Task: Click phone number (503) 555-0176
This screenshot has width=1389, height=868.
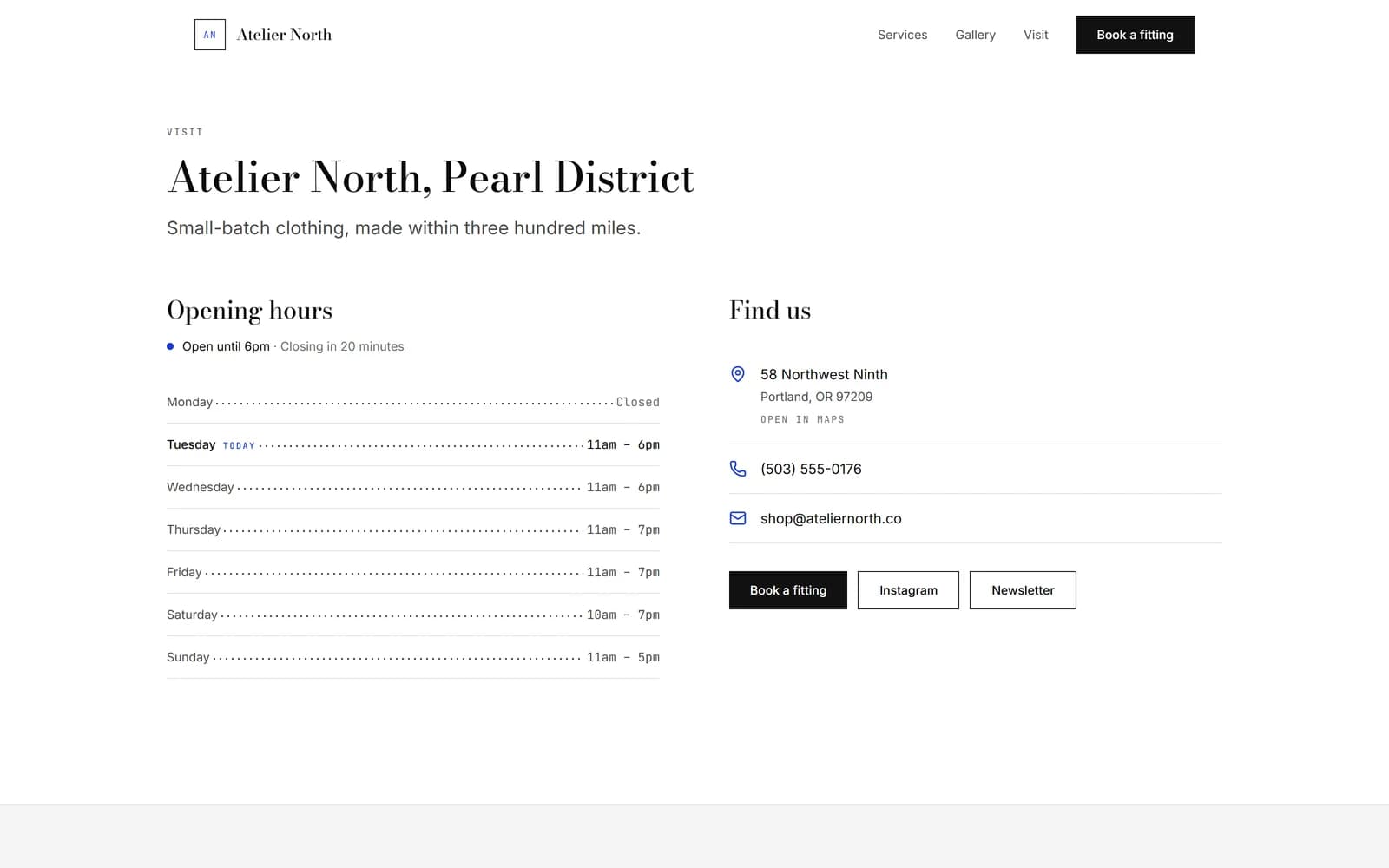Action: point(811,469)
